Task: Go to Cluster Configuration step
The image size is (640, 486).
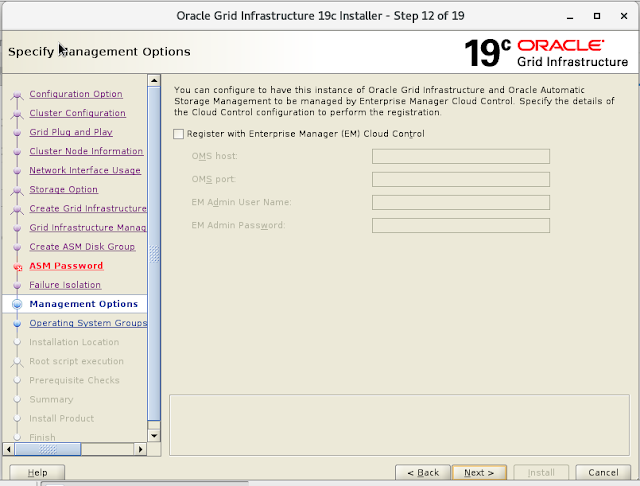Action: [x=78, y=113]
